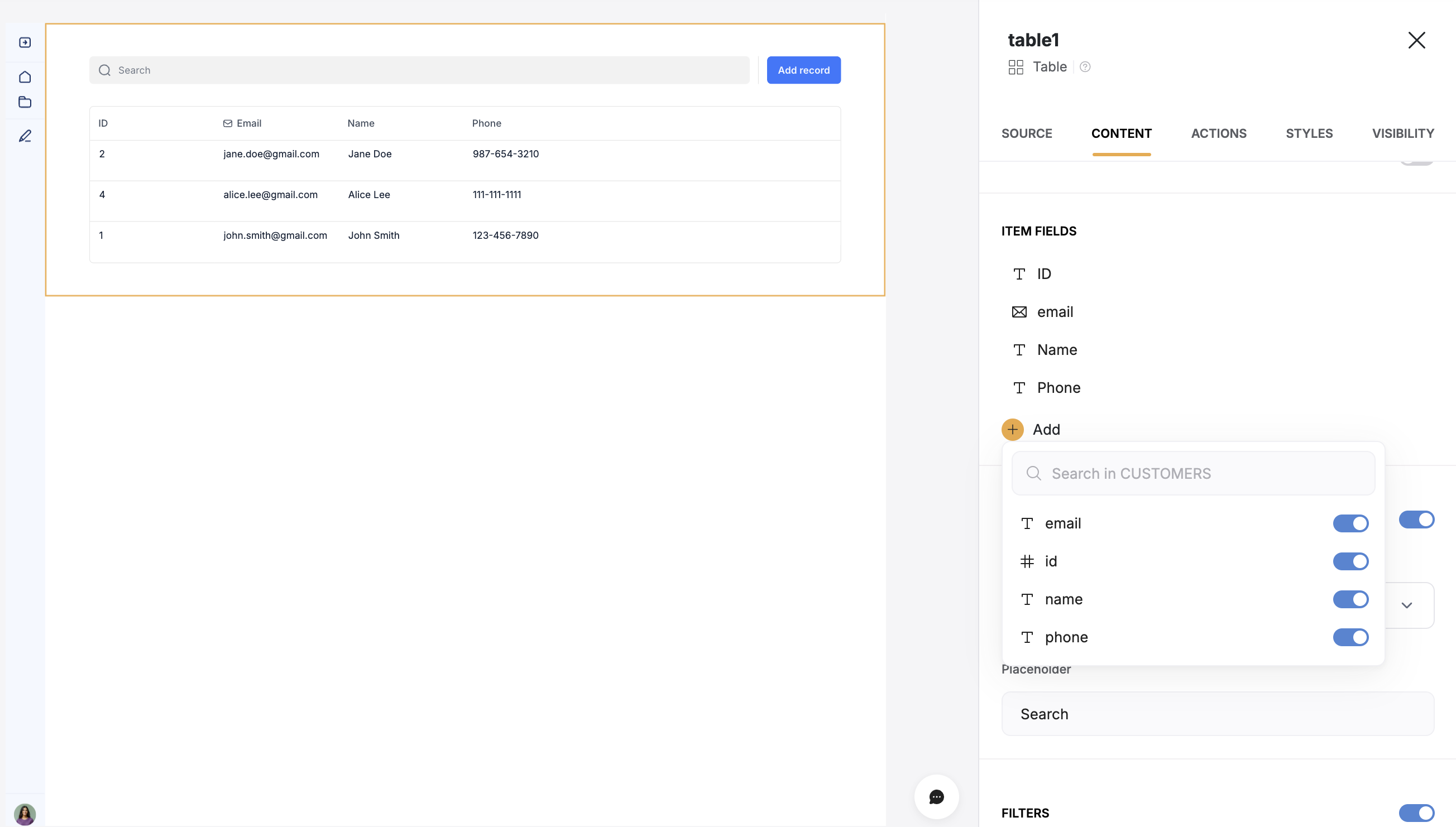
Task: Expand the dropdown chevron behind field list
Action: coord(1406,605)
